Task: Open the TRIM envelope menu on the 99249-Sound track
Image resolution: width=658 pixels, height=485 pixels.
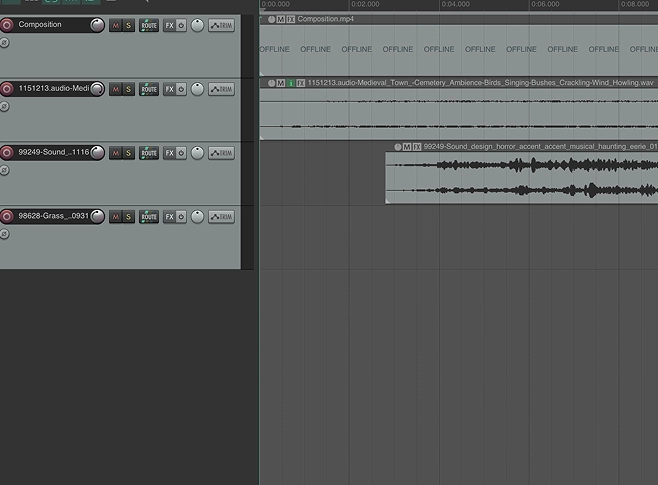Action: point(222,153)
